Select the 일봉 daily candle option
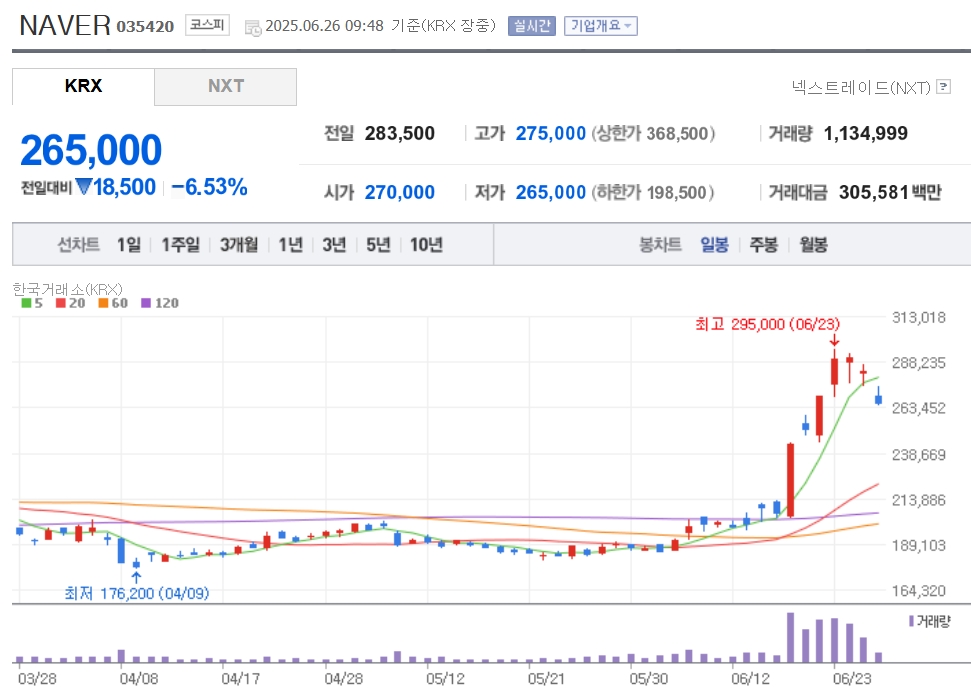 pos(714,245)
